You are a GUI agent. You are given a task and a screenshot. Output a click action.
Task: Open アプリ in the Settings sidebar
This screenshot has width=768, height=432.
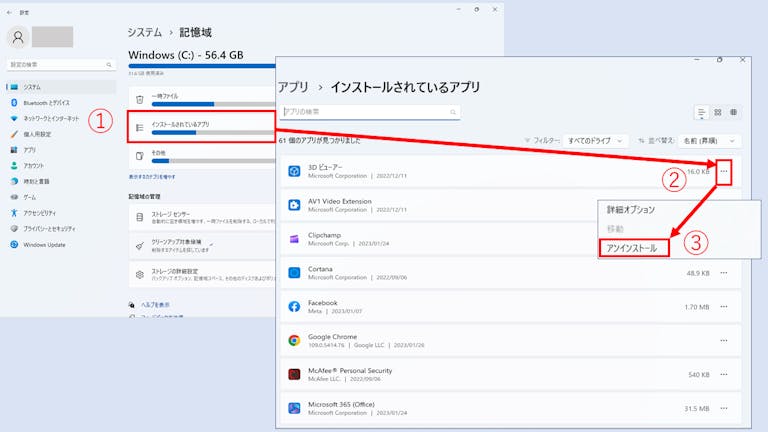pyautogui.click(x=61, y=150)
